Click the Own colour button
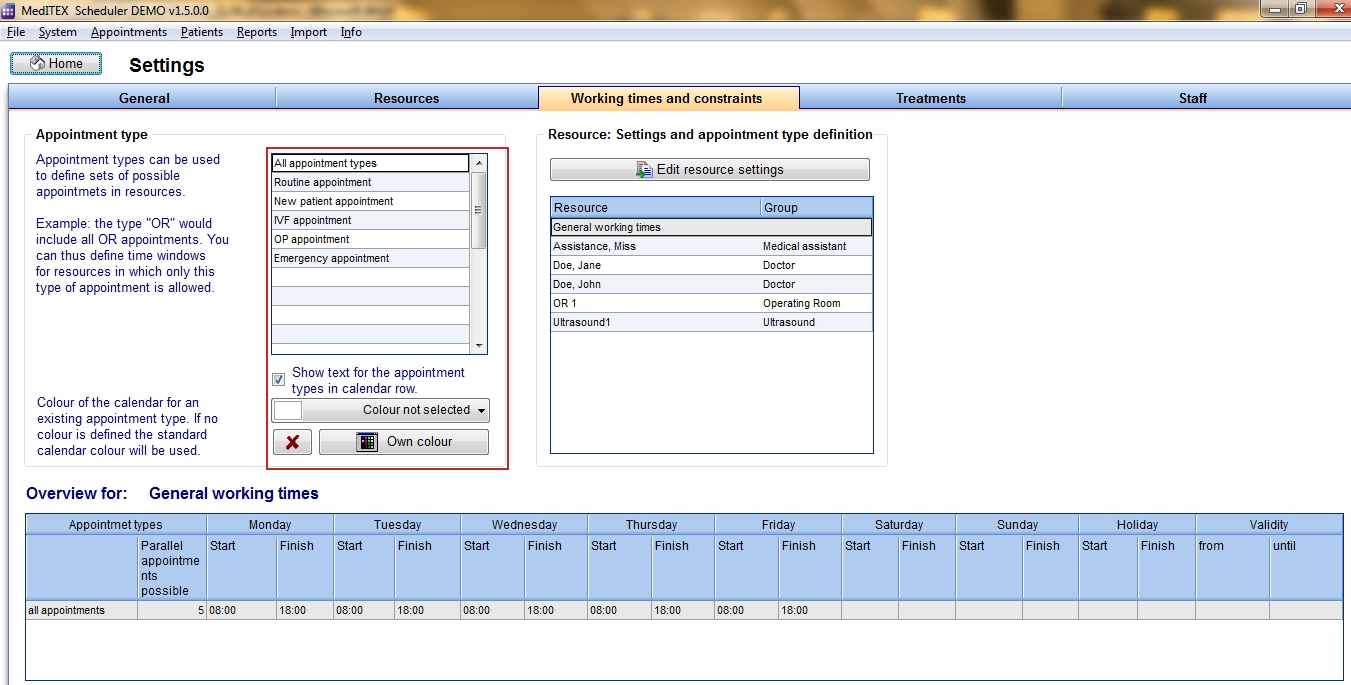1351x685 pixels. [404, 442]
